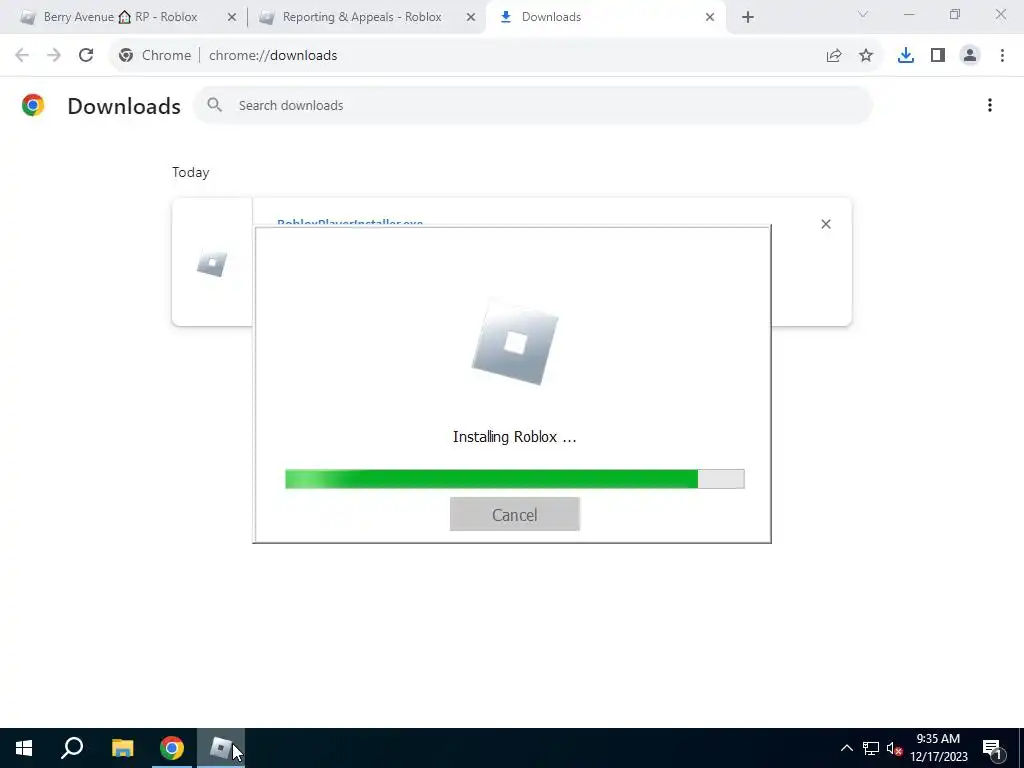Go back to the previous page

click(x=22, y=56)
